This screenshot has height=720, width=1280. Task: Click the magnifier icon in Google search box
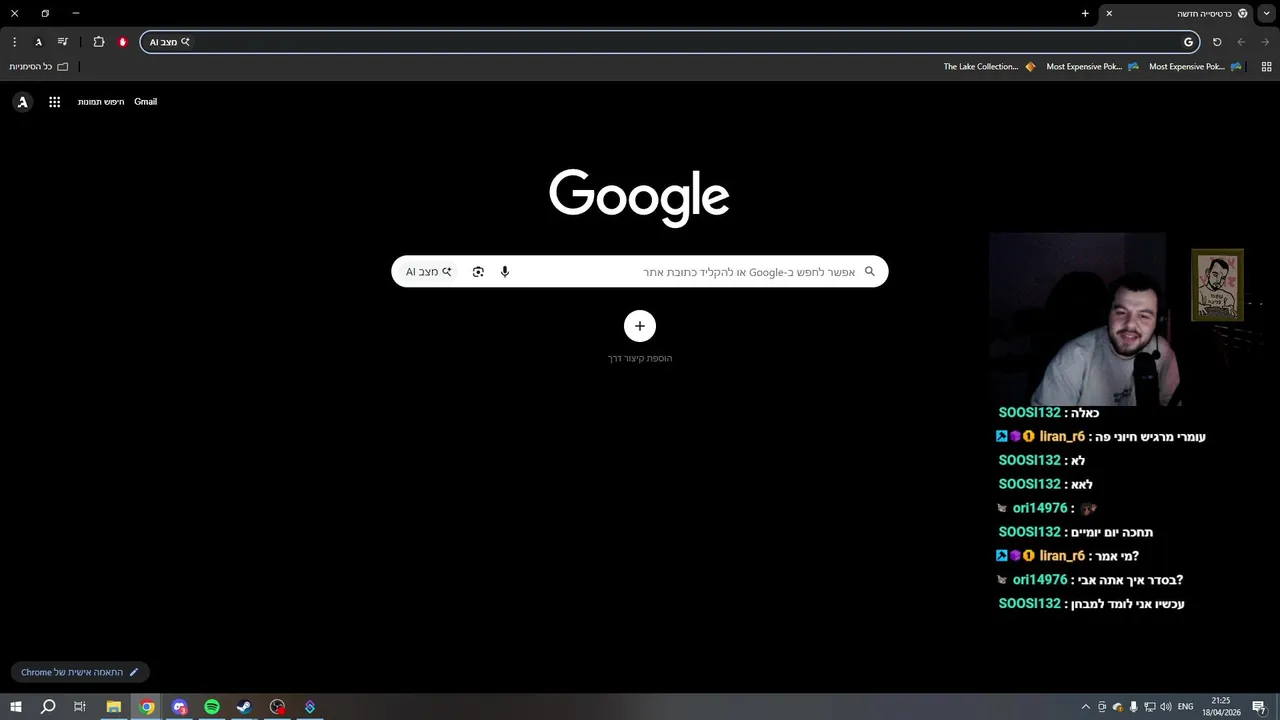[x=870, y=272]
